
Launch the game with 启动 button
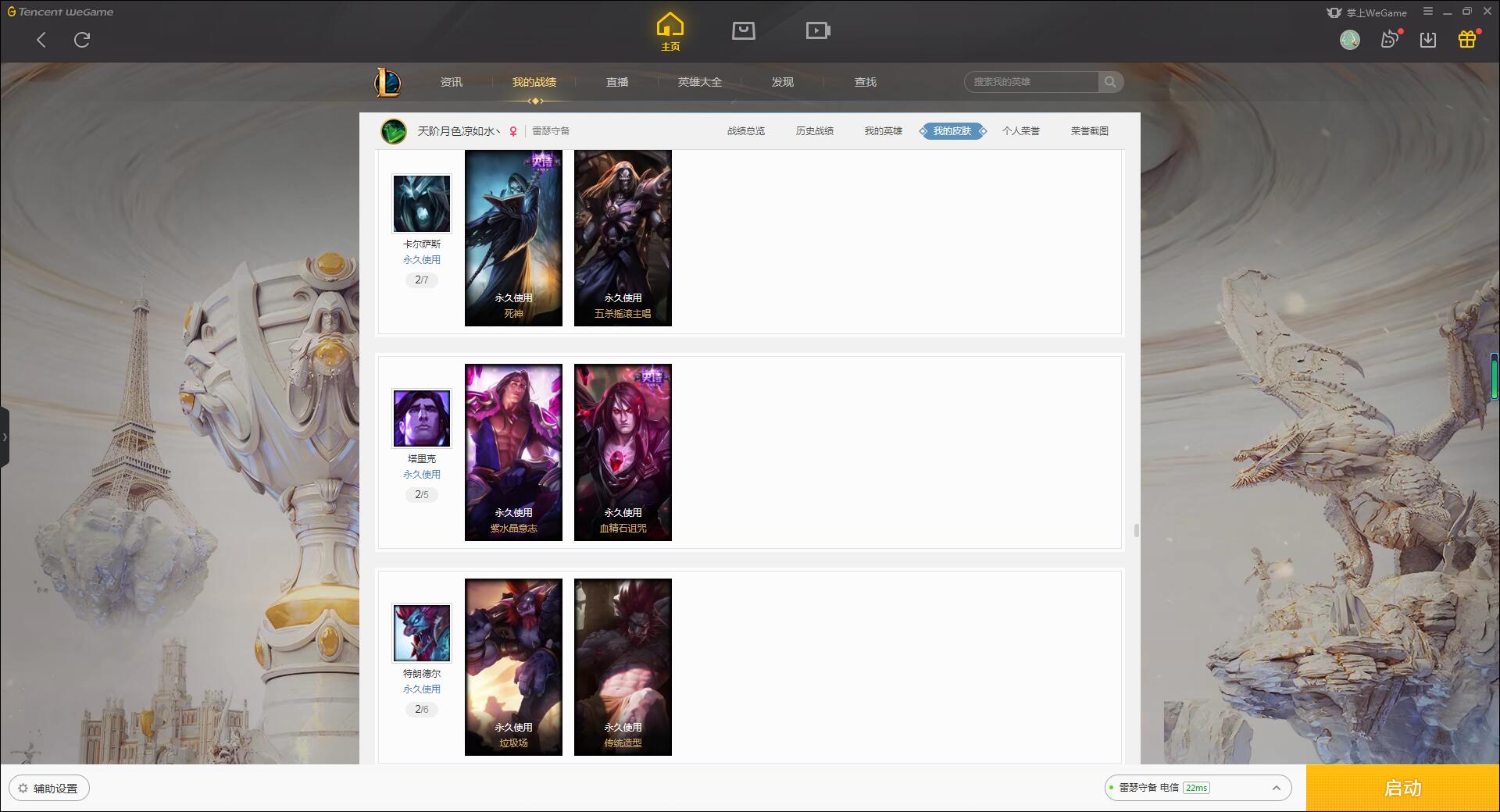click(x=1402, y=788)
